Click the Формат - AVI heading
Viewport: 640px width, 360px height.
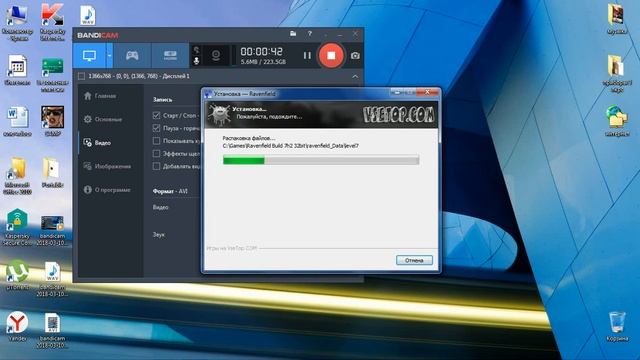point(170,191)
